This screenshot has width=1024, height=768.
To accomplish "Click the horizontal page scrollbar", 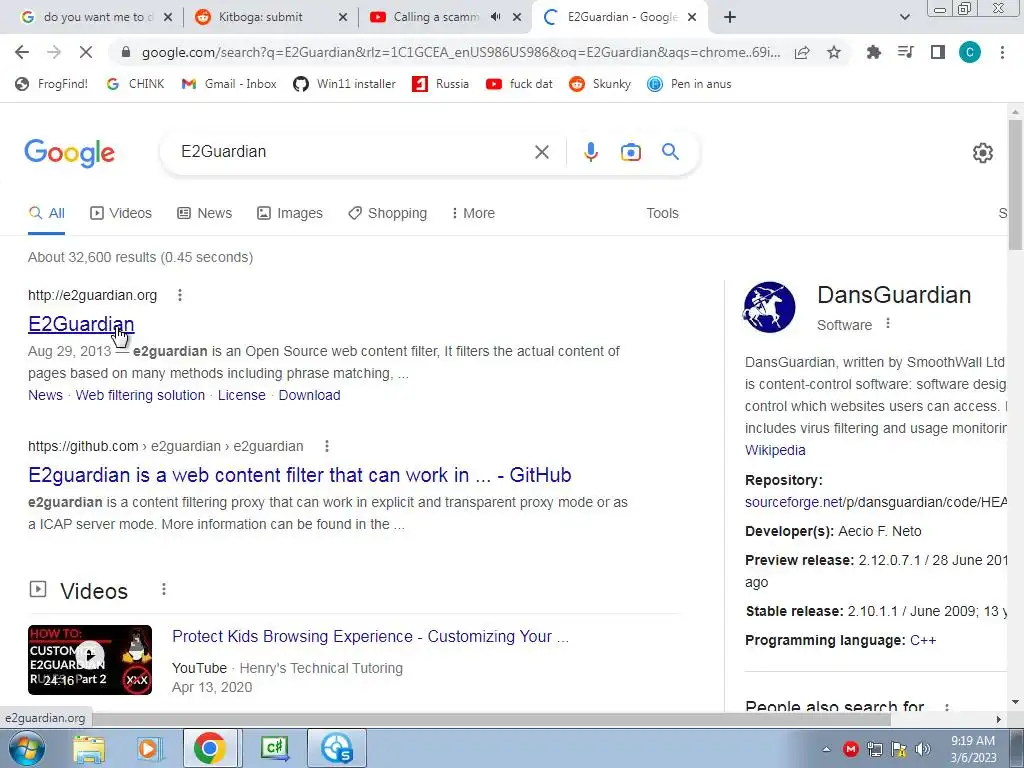I will pos(490,719).
